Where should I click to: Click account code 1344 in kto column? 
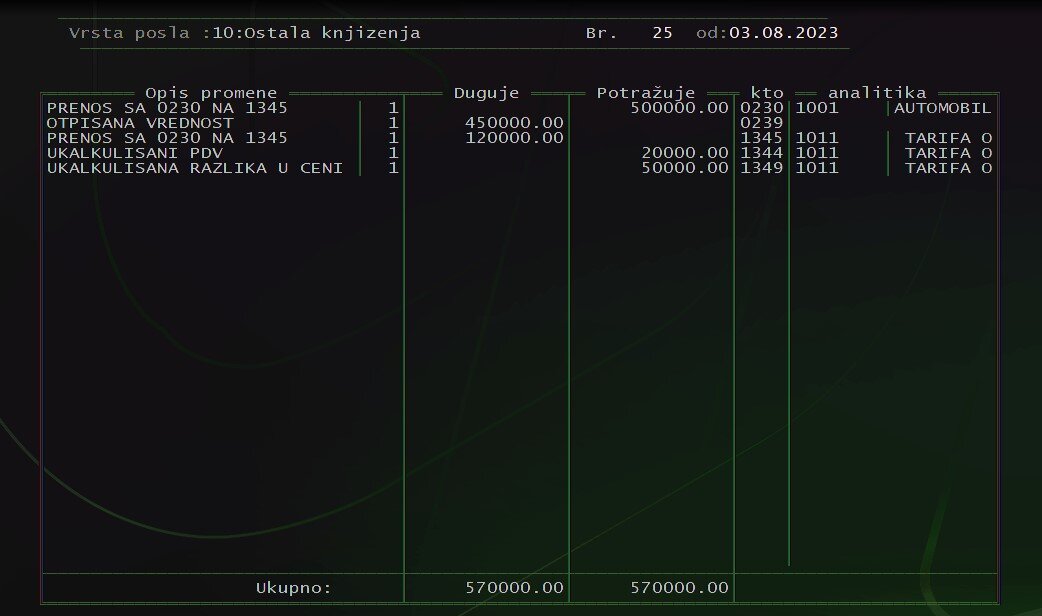coord(762,153)
